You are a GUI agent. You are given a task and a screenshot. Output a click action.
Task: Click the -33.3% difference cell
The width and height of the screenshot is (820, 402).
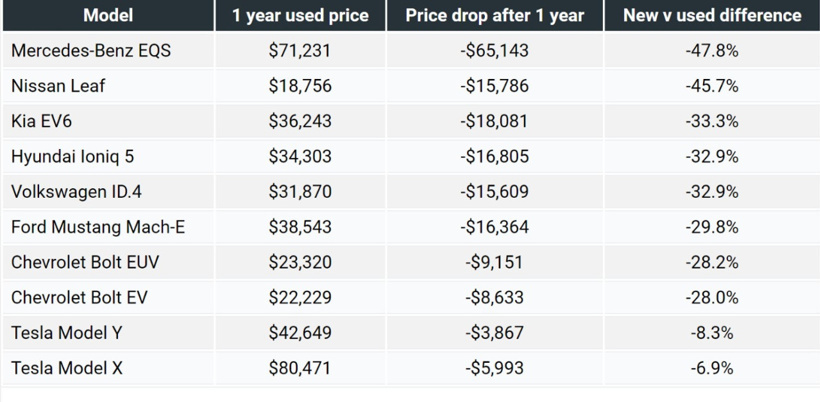tap(712, 121)
